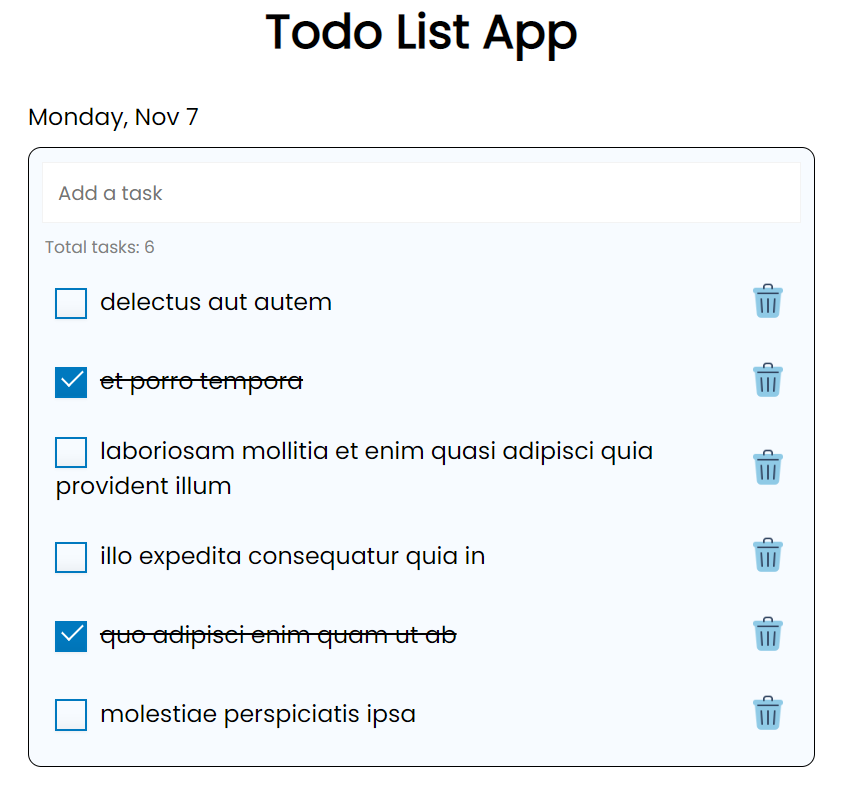The width and height of the screenshot is (842, 808).
Task: Delete the task 'molestiae perspiciatis ipsa'
Action: 768,714
